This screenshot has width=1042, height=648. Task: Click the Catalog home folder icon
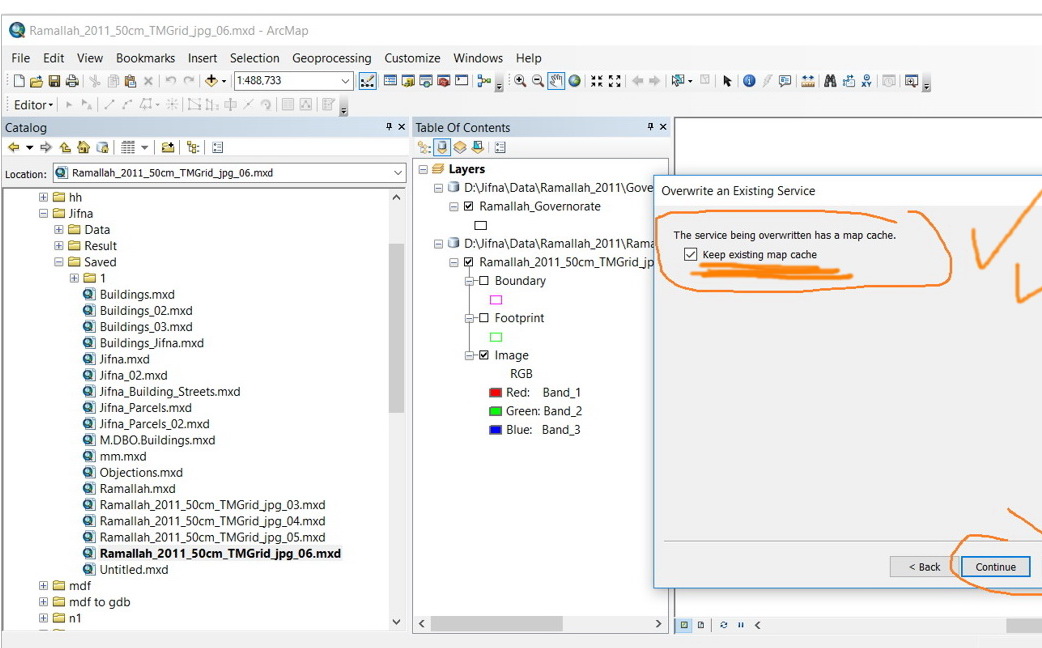(84, 148)
